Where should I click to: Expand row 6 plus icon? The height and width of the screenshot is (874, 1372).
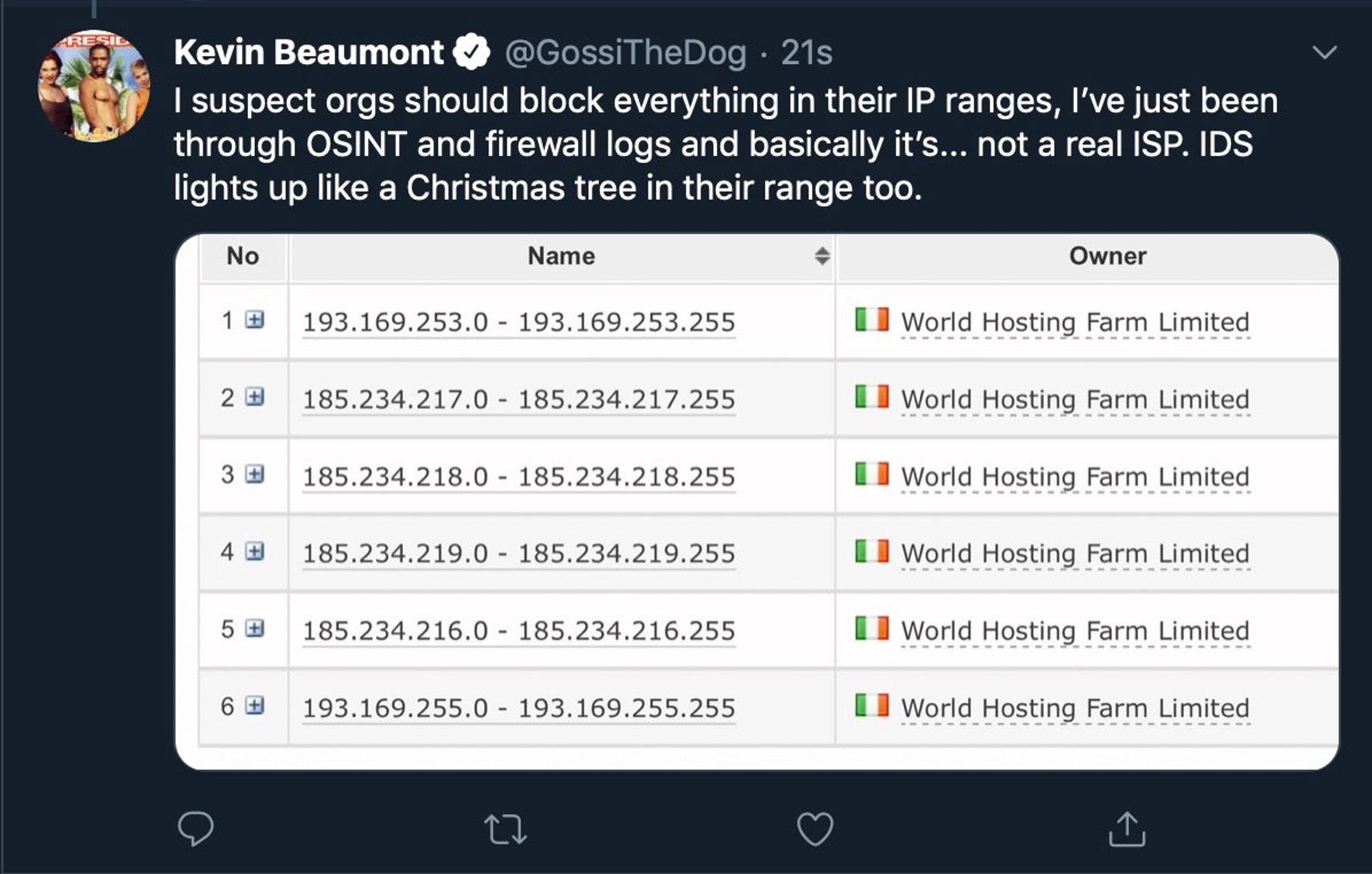[255, 706]
